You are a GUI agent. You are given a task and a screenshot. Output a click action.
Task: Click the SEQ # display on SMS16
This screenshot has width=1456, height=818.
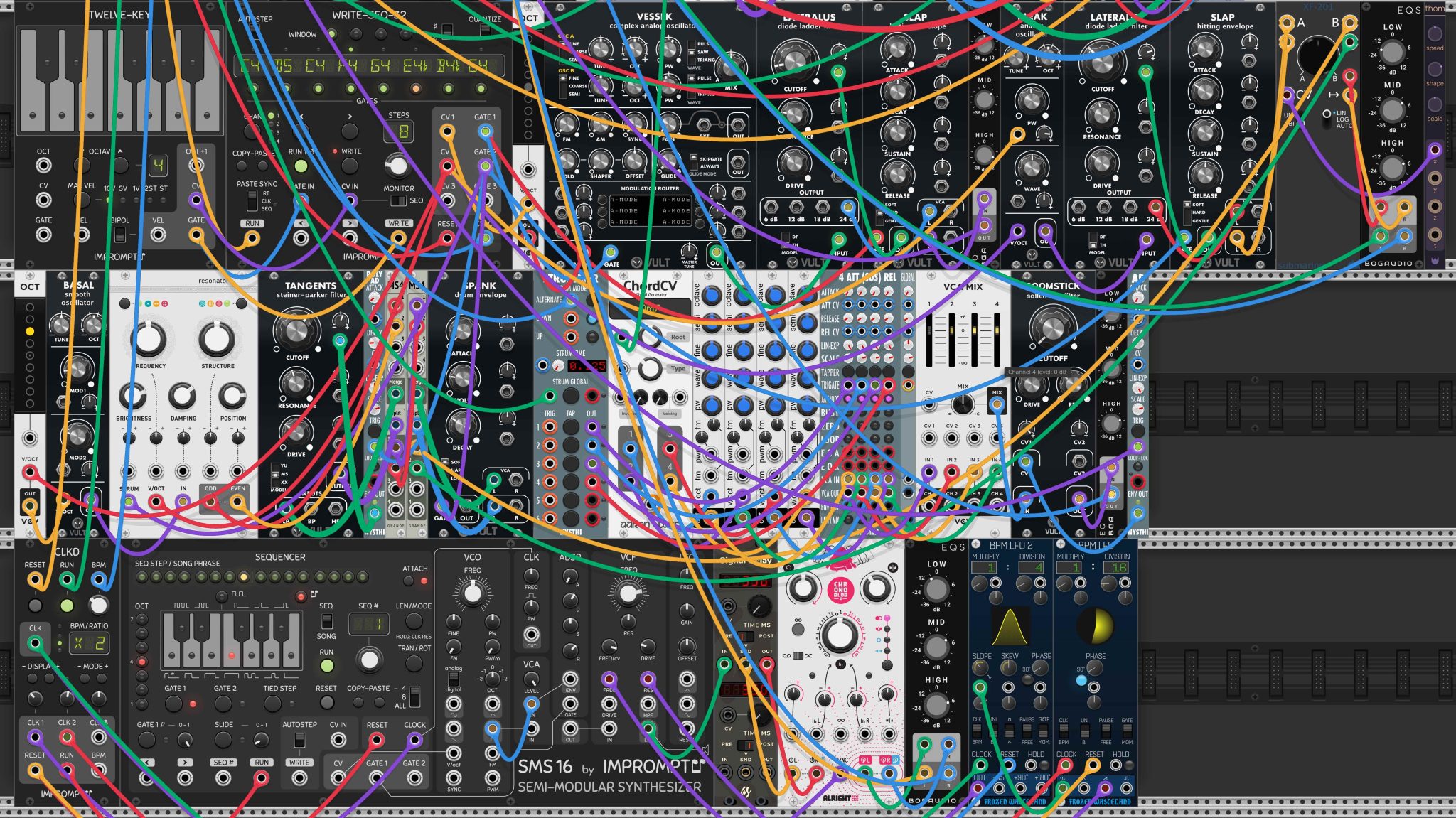pos(368,625)
